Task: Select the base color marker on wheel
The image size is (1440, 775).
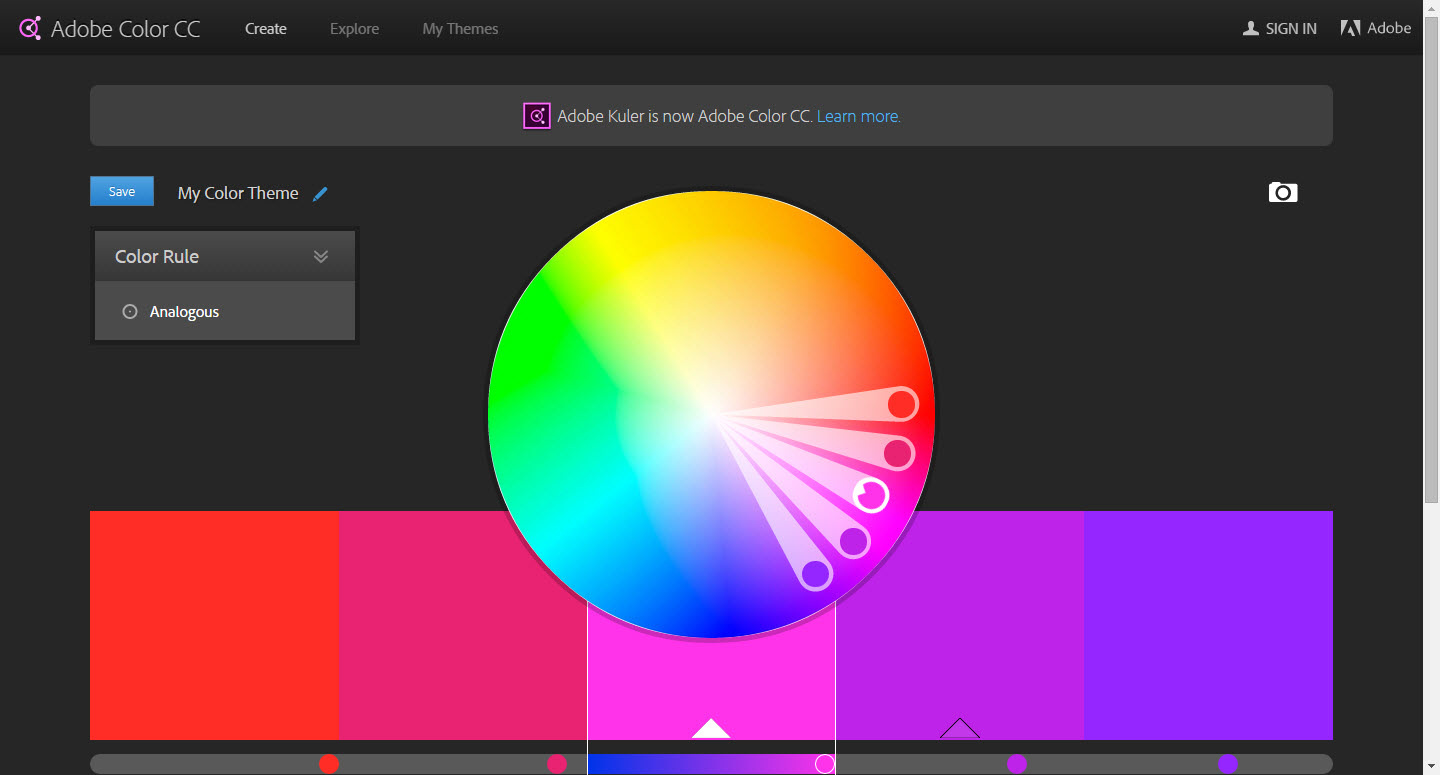Action: [x=870, y=494]
